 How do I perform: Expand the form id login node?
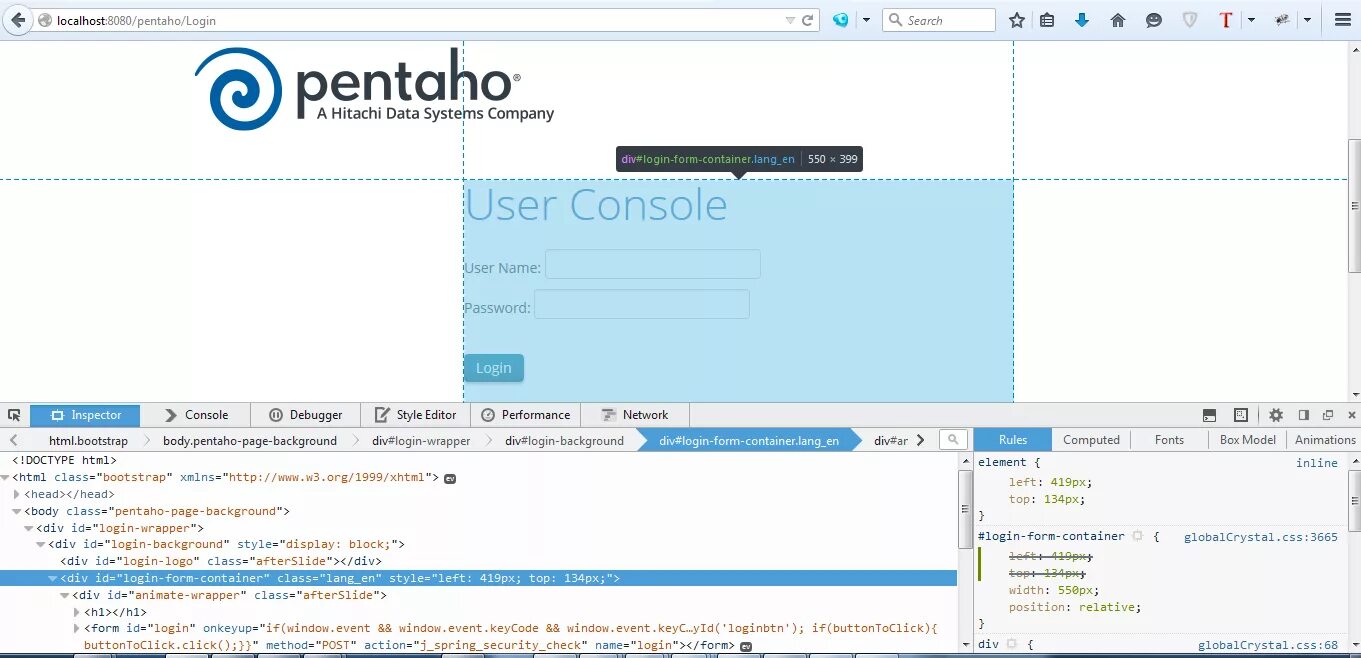pos(77,629)
